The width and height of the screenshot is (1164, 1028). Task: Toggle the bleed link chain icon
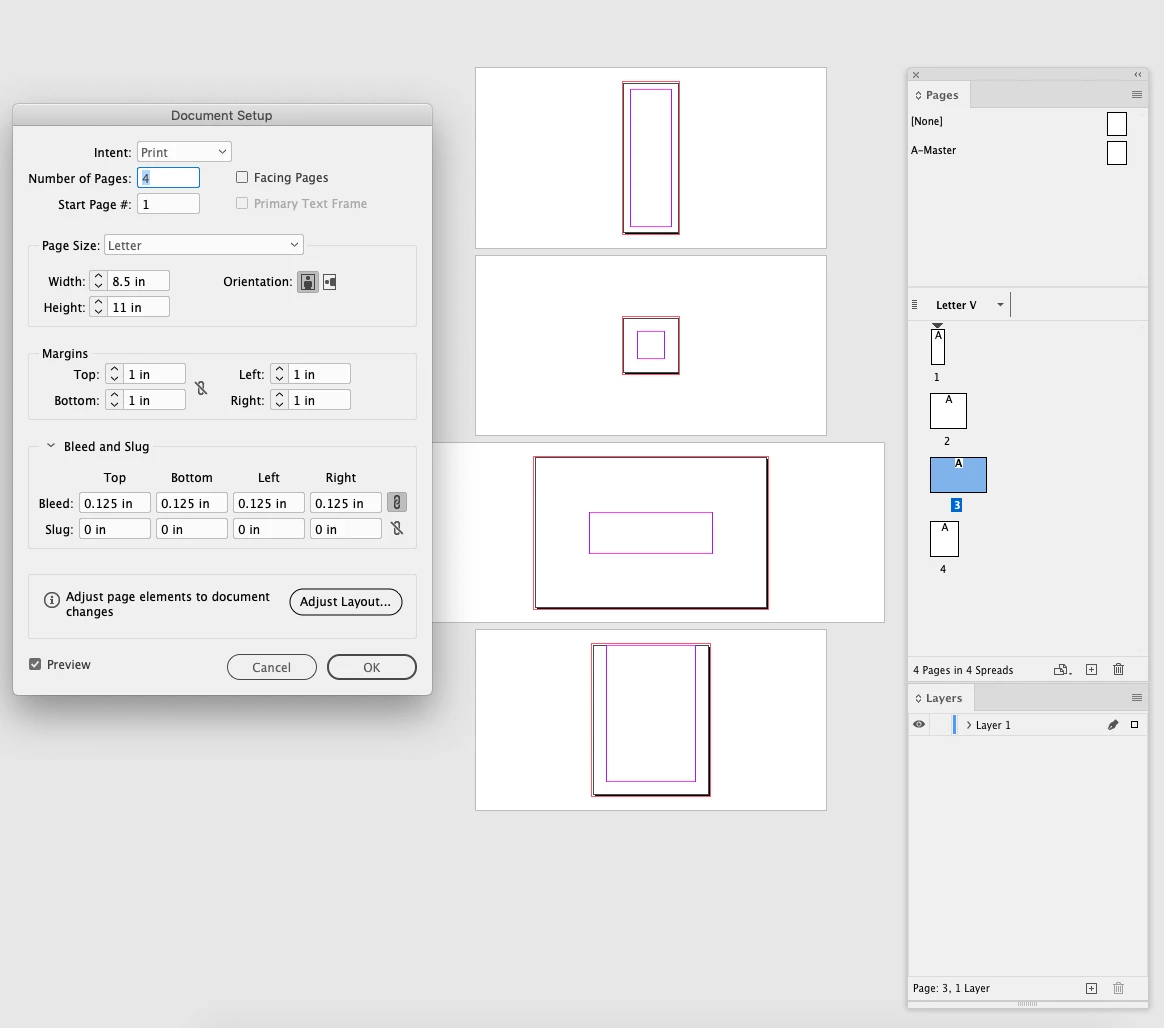click(396, 502)
